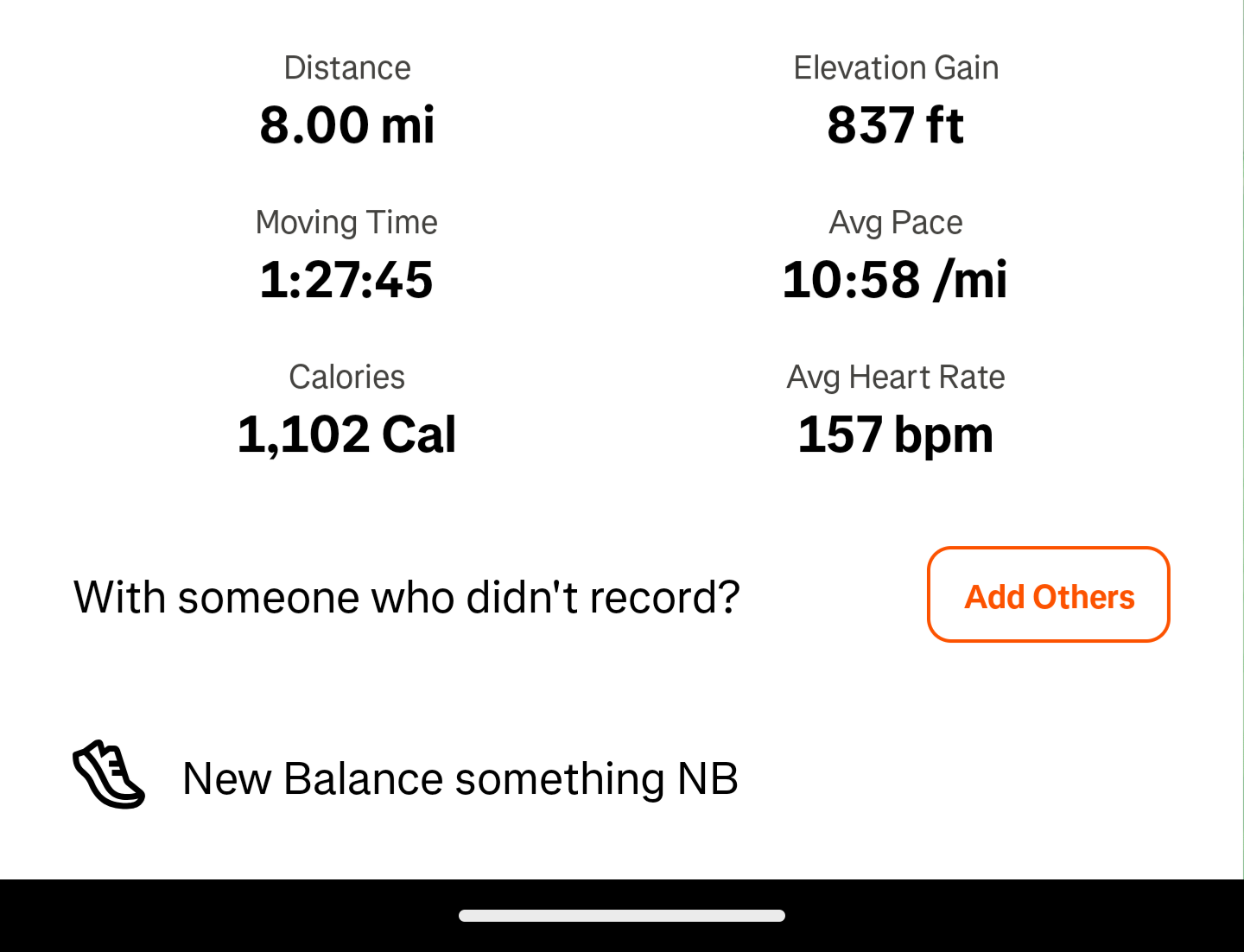Tap the 8.00 mi distance value
This screenshot has width=1244, height=952.
coord(347,124)
